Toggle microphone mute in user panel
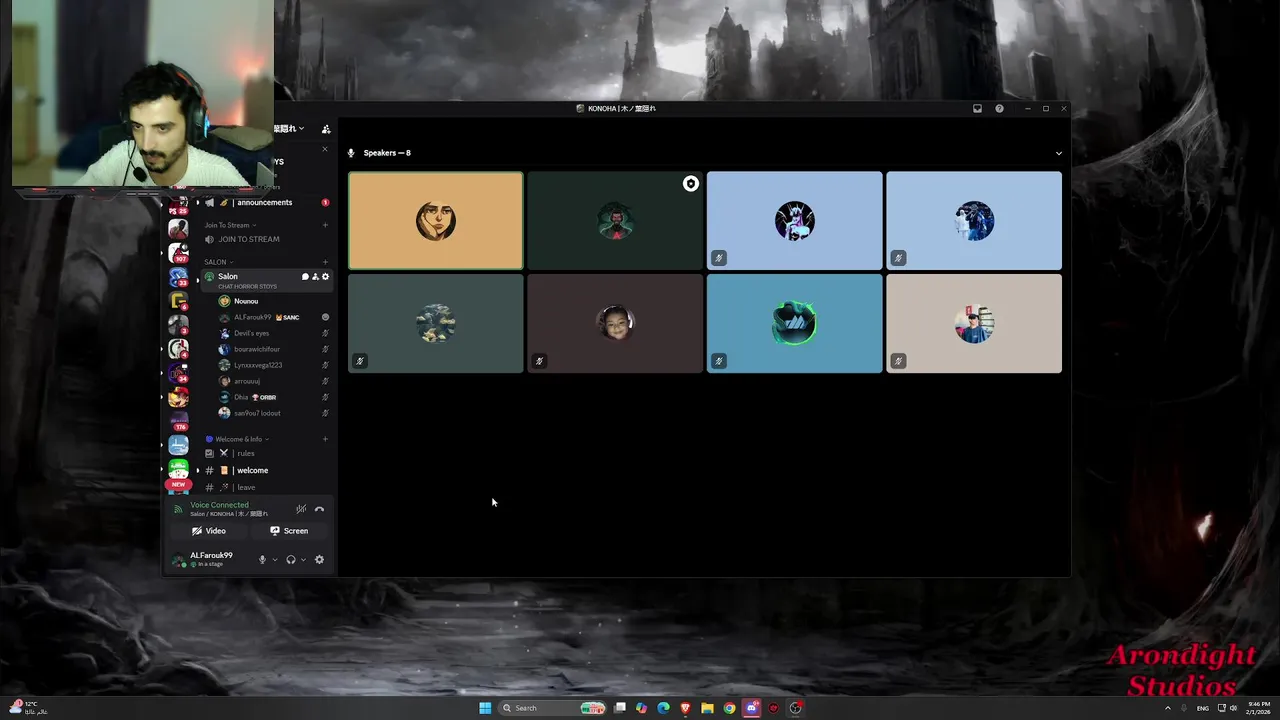Viewport: 1280px width, 720px height. point(262,560)
